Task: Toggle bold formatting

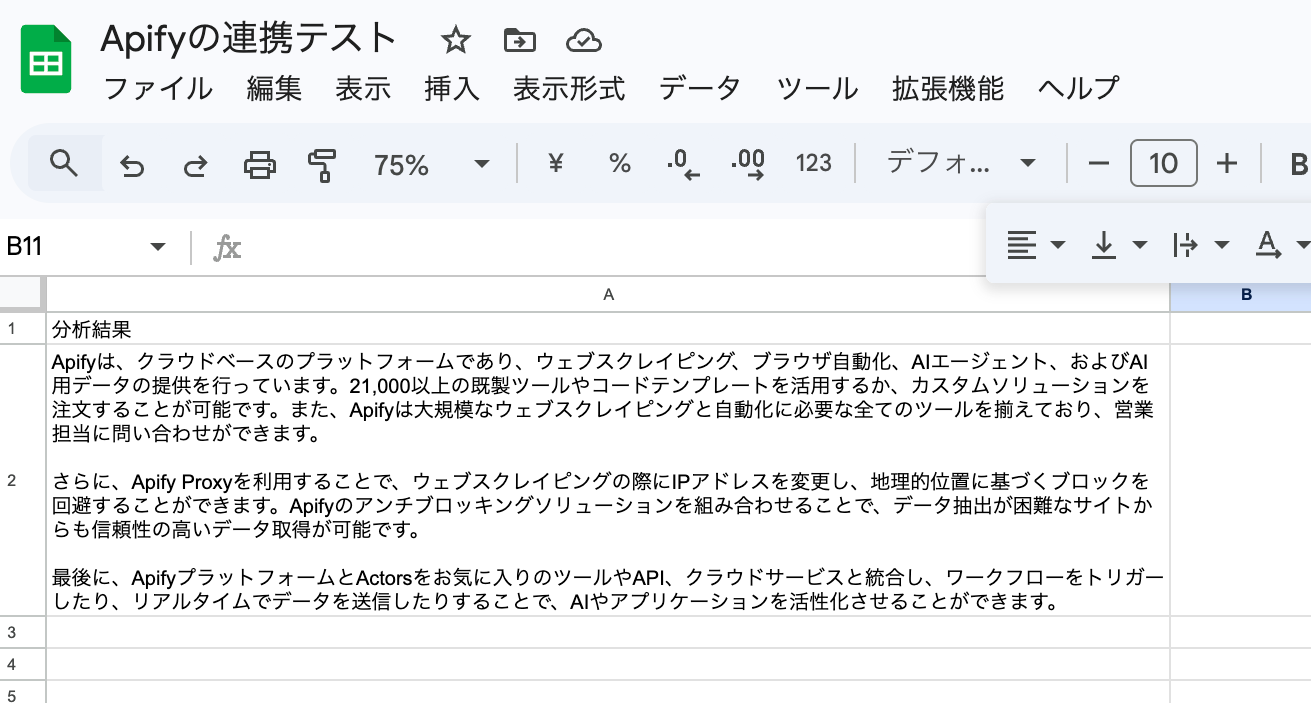Action: click(1298, 165)
